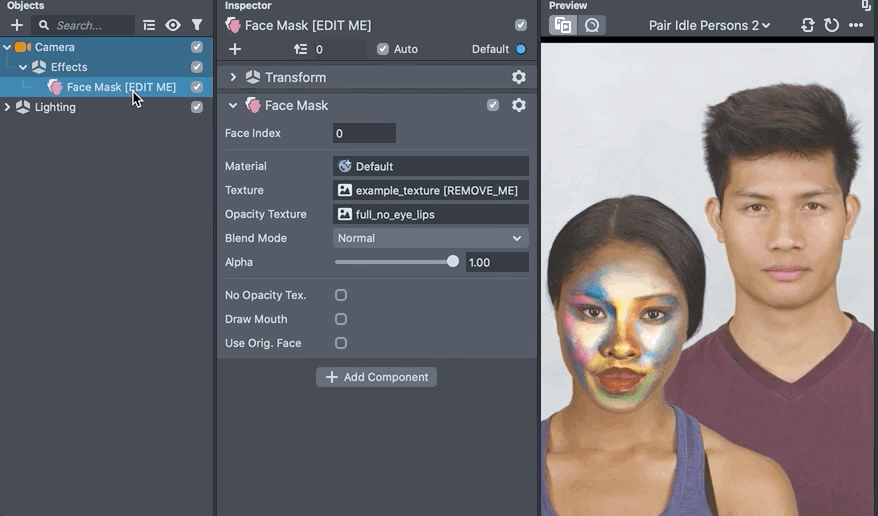
Task: Select the Effects object in the tree
Action: [x=69, y=67]
